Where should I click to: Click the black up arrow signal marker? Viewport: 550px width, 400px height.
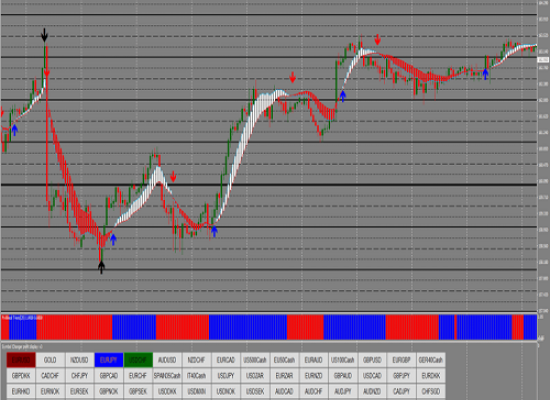(x=101, y=267)
